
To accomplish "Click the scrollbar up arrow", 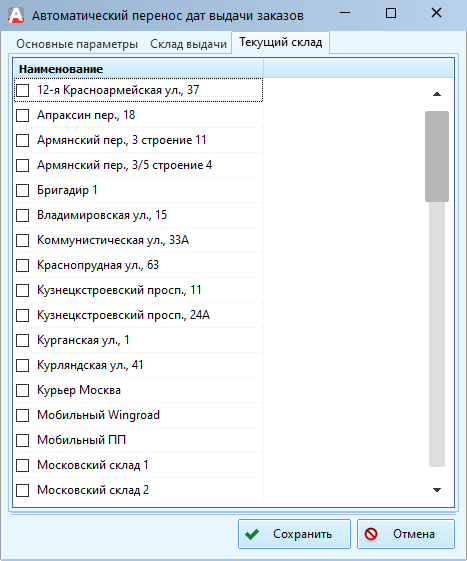I will click(x=437, y=94).
